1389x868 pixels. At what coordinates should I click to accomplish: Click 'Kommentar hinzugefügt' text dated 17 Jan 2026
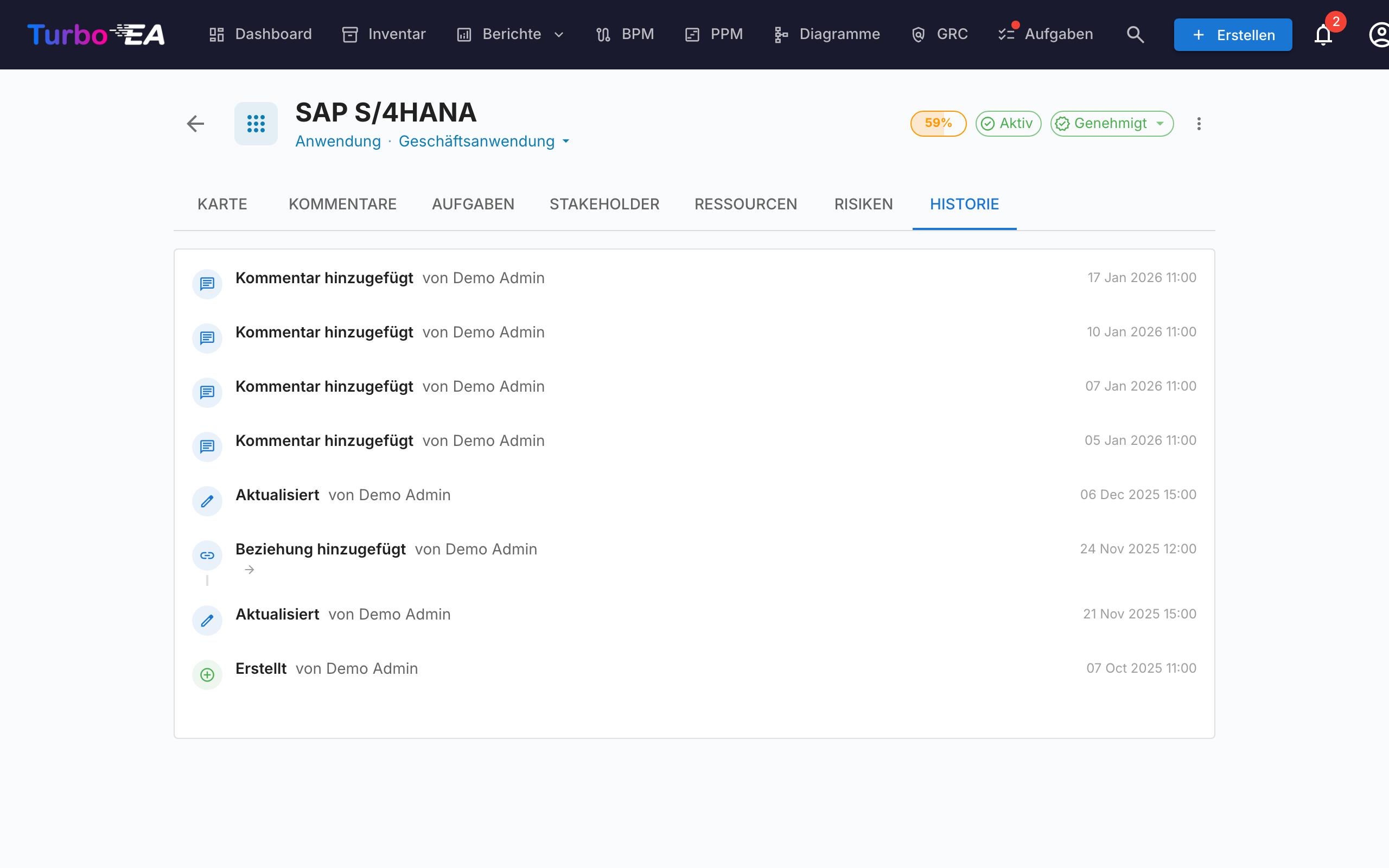click(324, 278)
